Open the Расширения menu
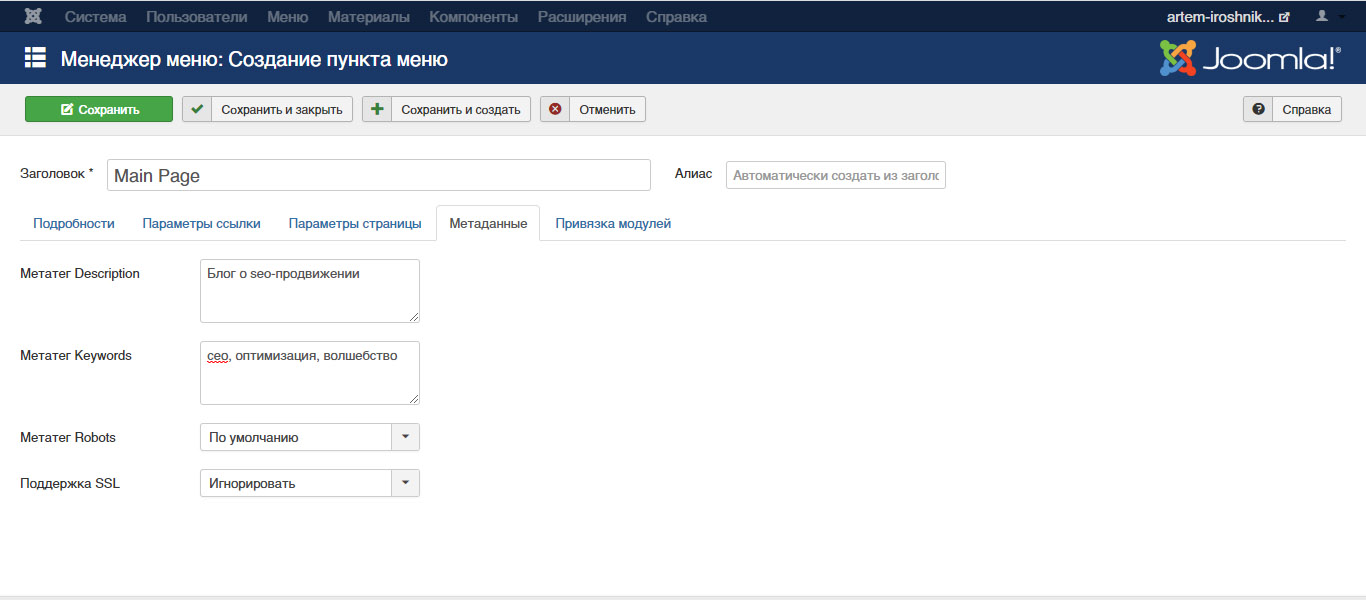Viewport: 1366px width, 600px height. [x=582, y=17]
